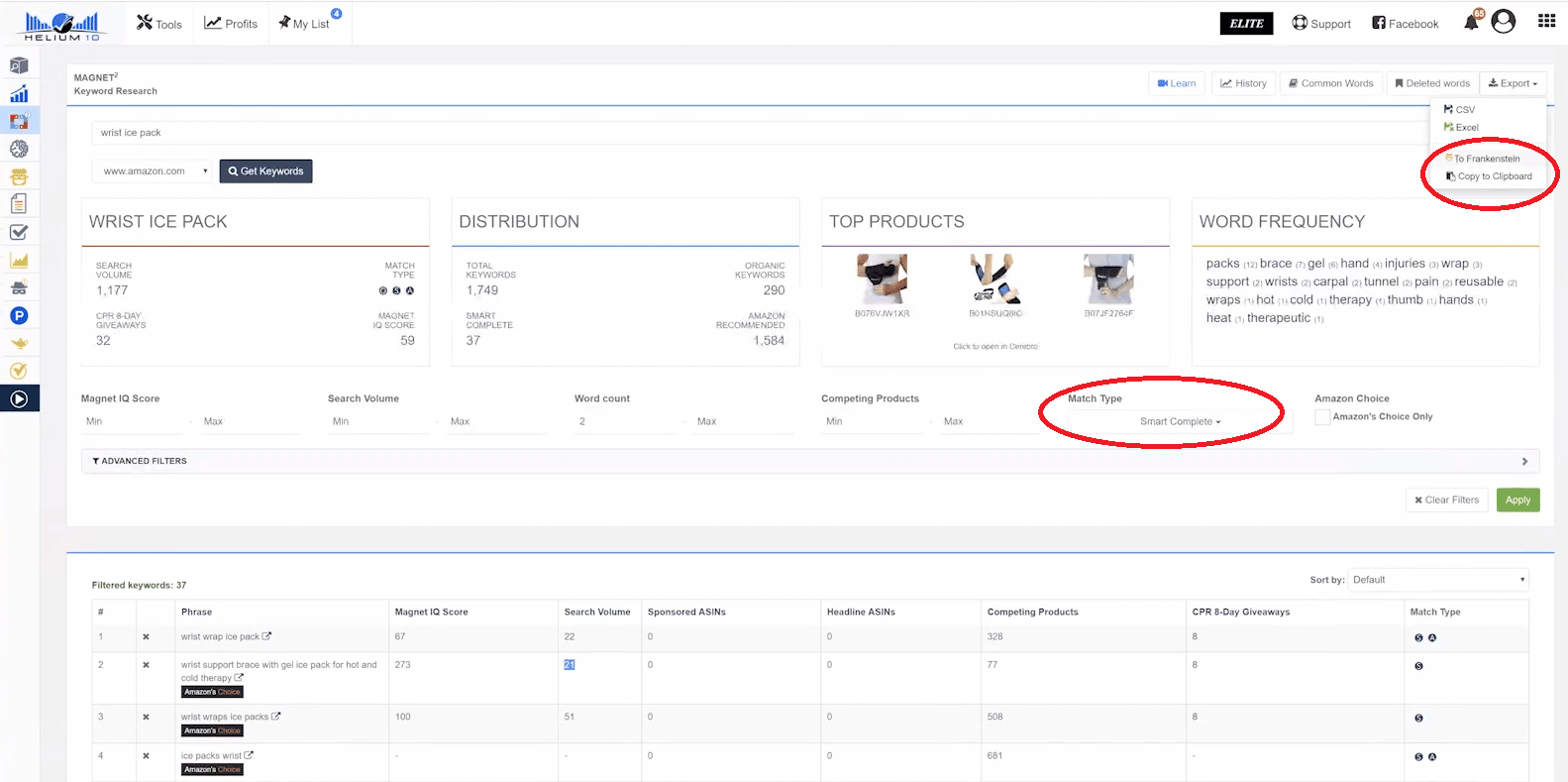Open History button
Image resolution: width=1568 pixels, height=782 pixels.
coord(1243,83)
